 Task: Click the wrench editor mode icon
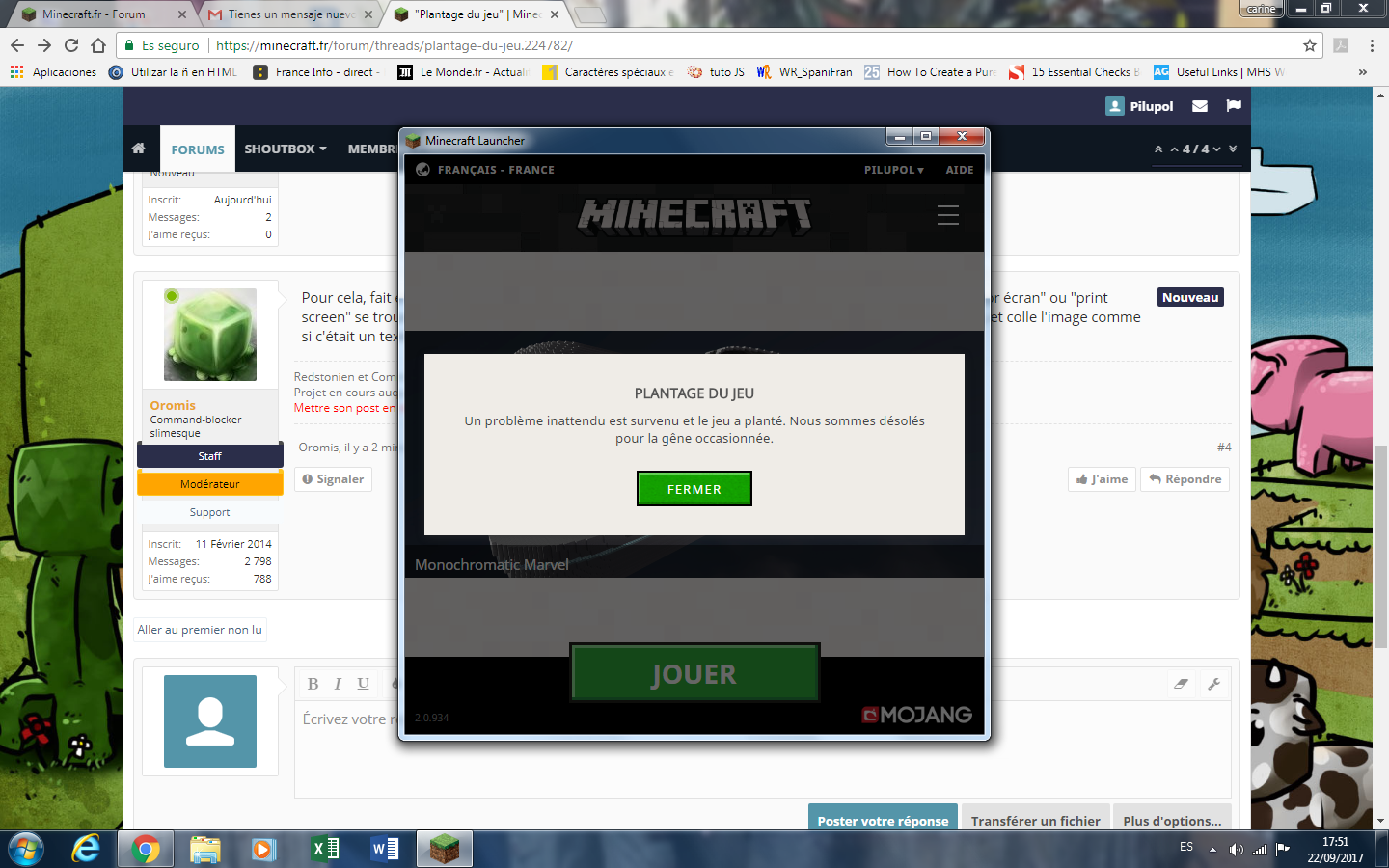point(1213,684)
